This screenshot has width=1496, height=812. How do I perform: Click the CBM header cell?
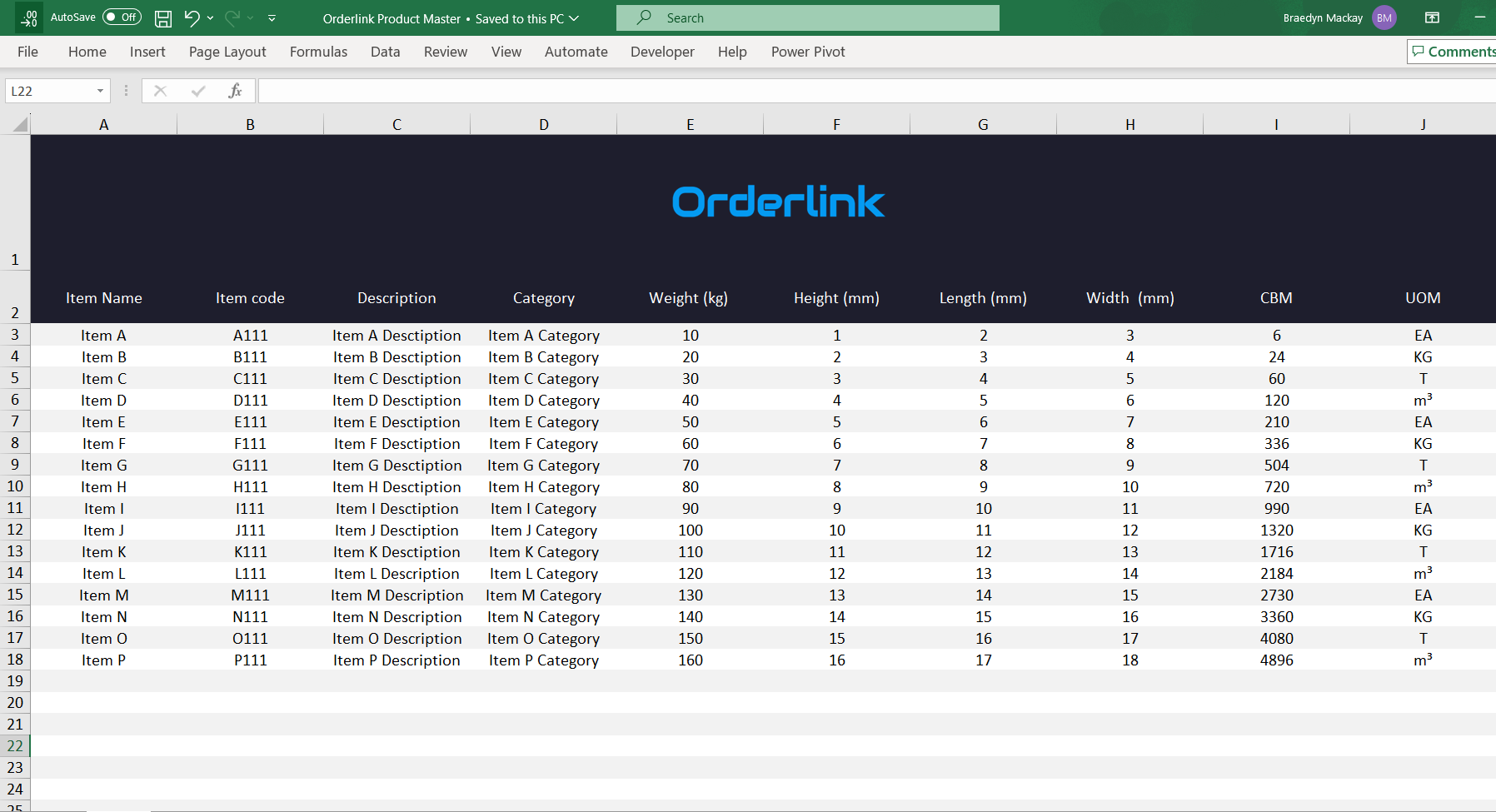1277,298
